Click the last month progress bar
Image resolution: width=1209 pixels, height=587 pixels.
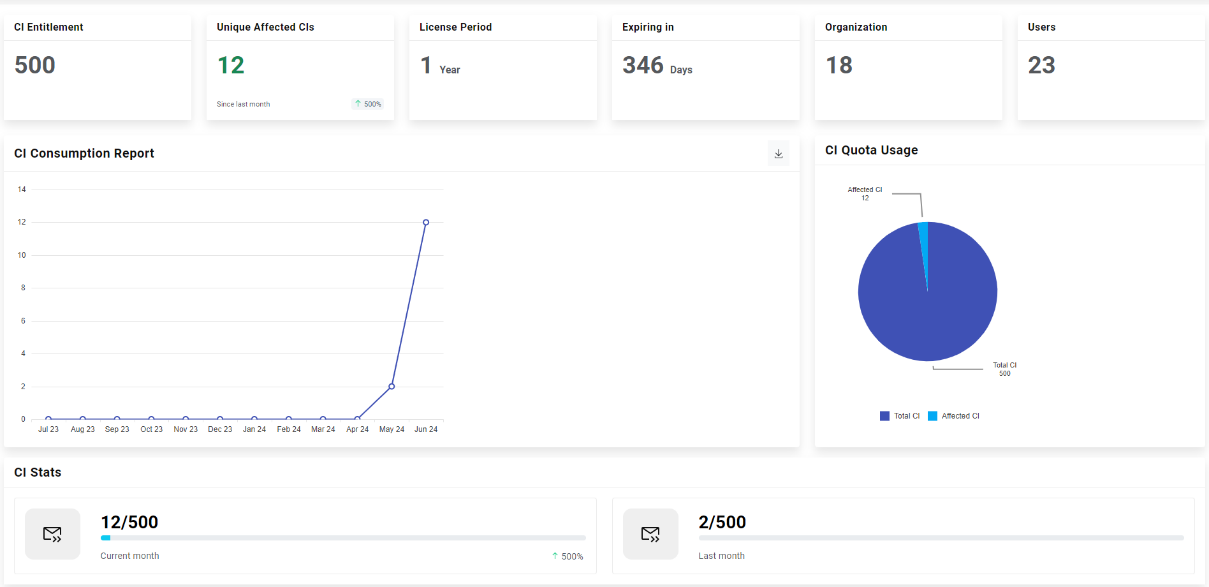(x=941, y=538)
